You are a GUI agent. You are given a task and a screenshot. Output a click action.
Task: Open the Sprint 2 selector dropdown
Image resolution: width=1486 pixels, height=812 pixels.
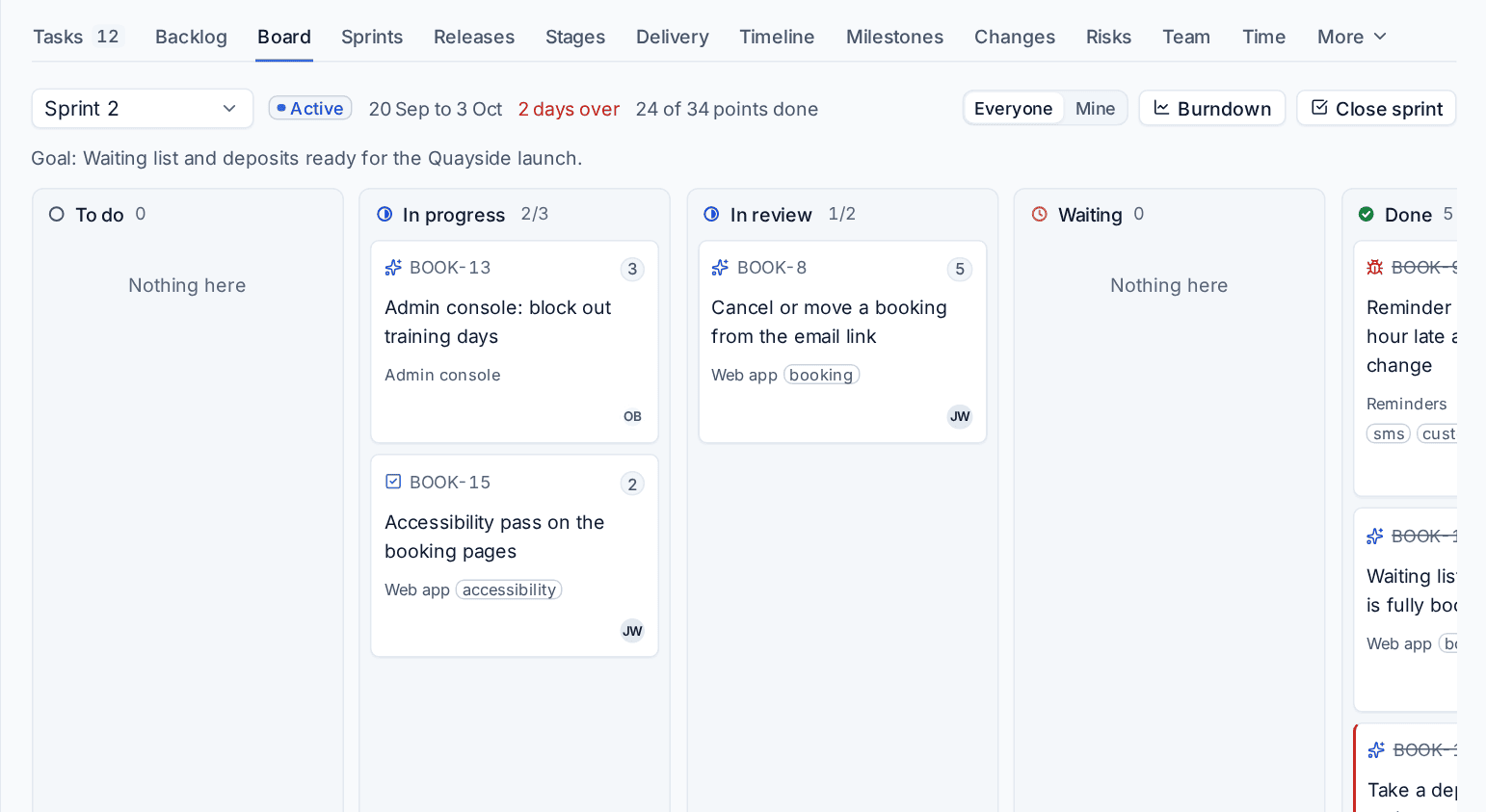143,109
